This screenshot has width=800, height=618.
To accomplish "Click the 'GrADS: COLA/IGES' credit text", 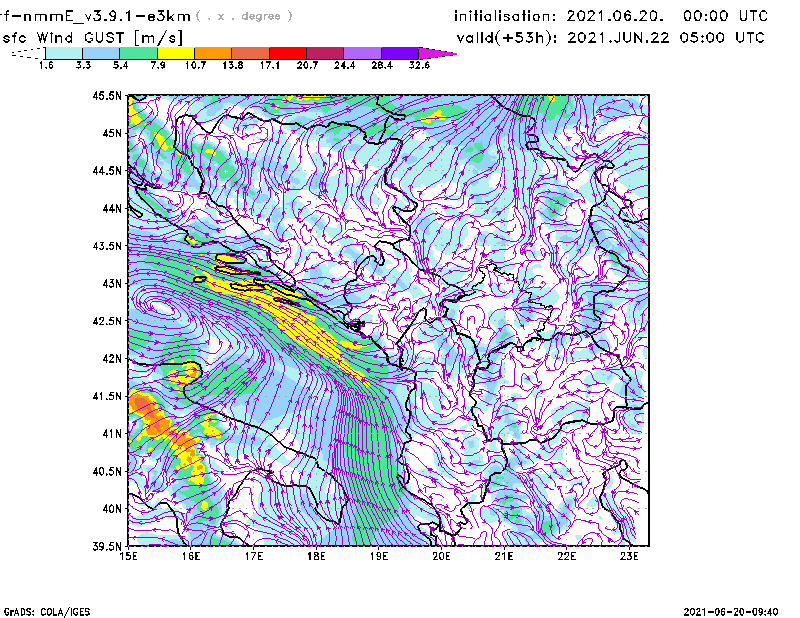I will tap(47, 612).
